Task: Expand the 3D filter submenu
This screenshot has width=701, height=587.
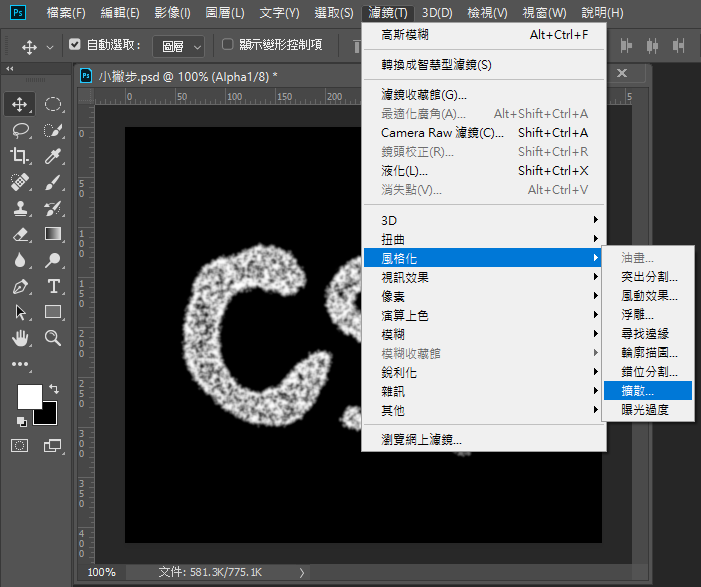Action: click(x=484, y=220)
